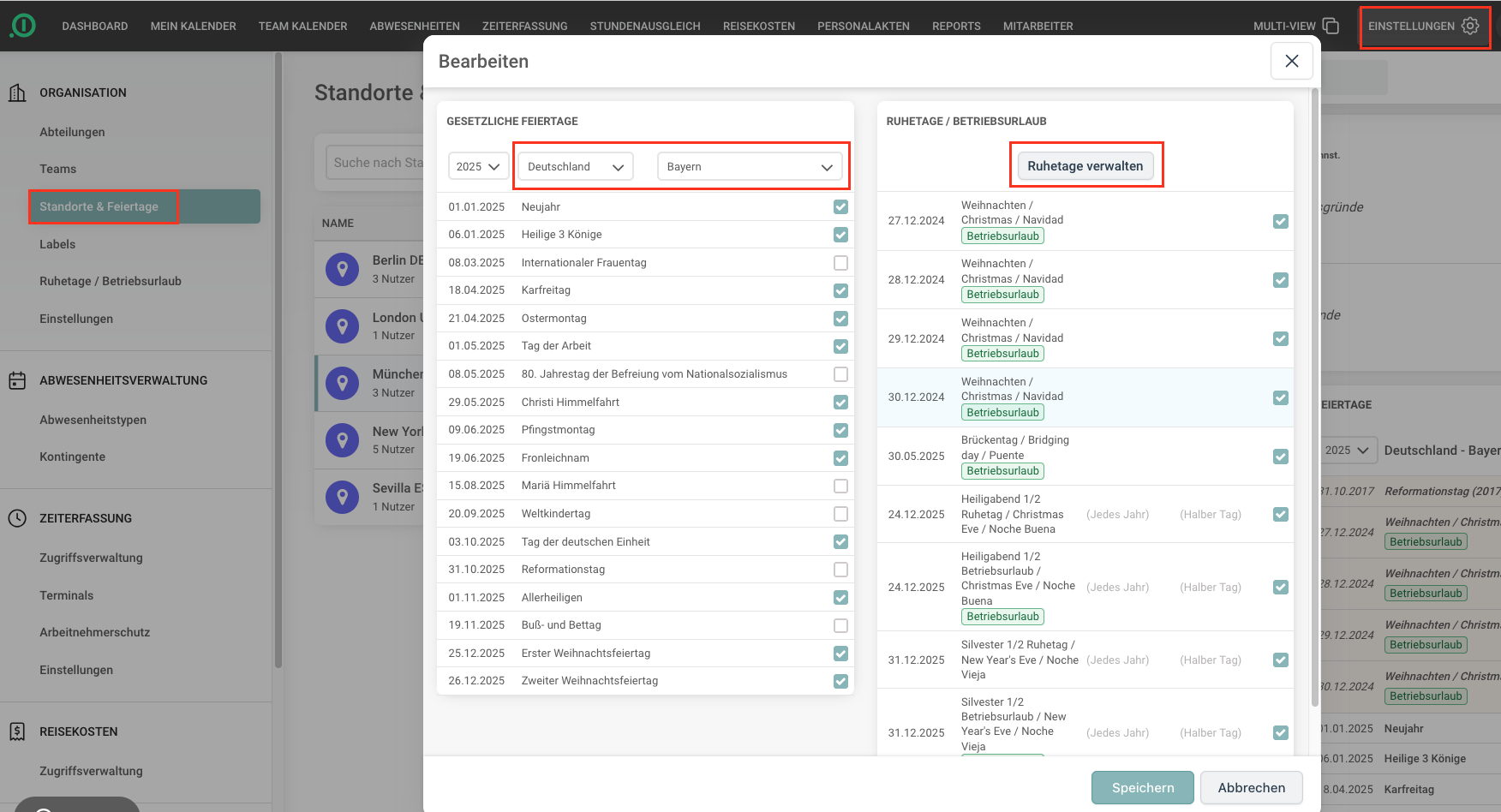This screenshot has width=1501, height=812.
Task: Open Abwesenheitstypen in the sidebar
Action: pos(93,420)
